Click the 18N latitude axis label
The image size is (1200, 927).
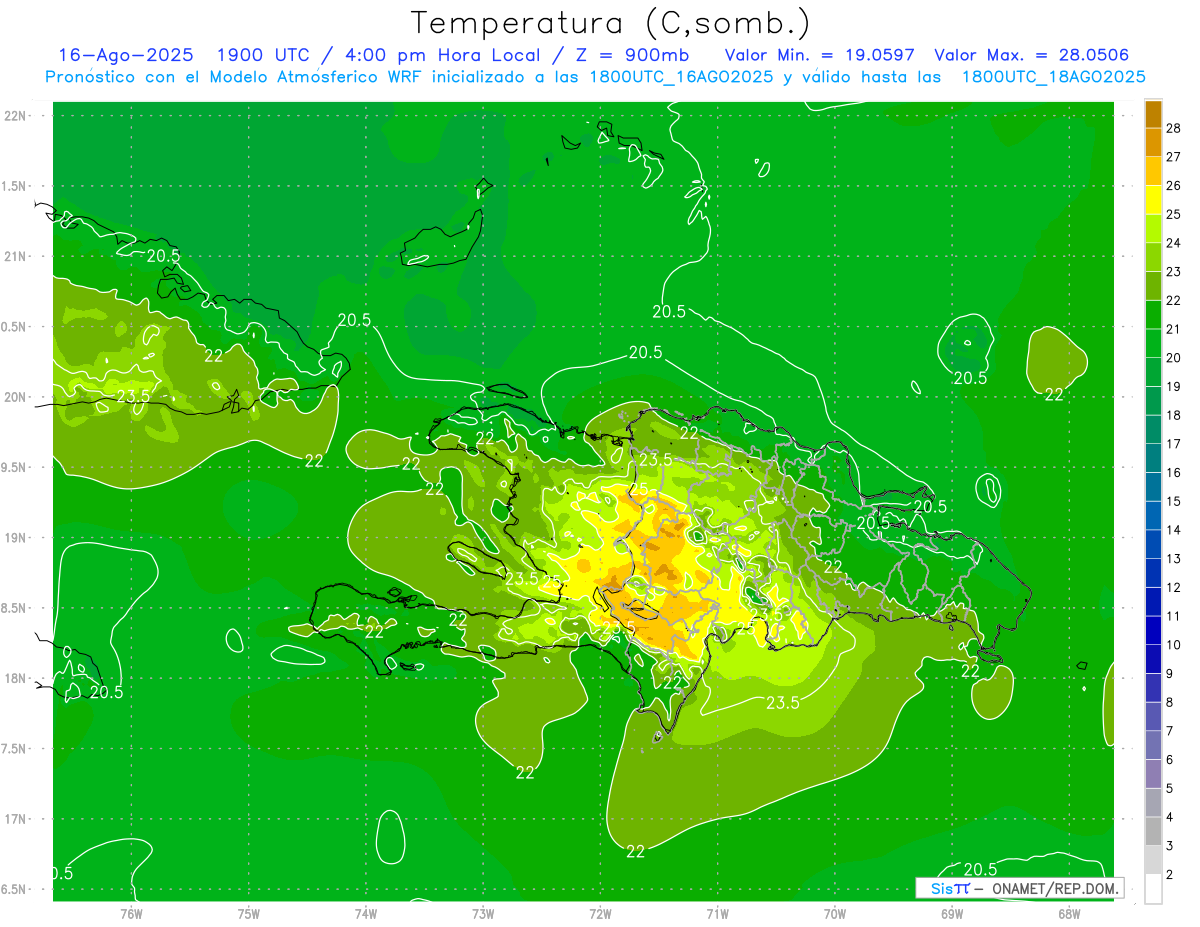pos(17,678)
